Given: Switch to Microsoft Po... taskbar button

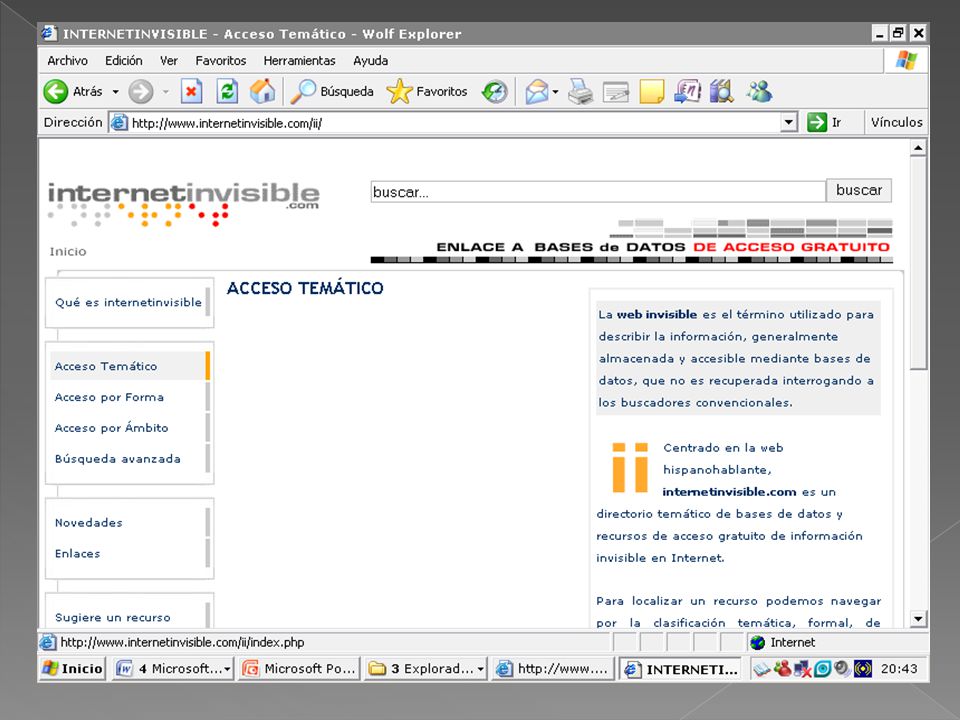Looking at the screenshot, I should click(299, 669).
